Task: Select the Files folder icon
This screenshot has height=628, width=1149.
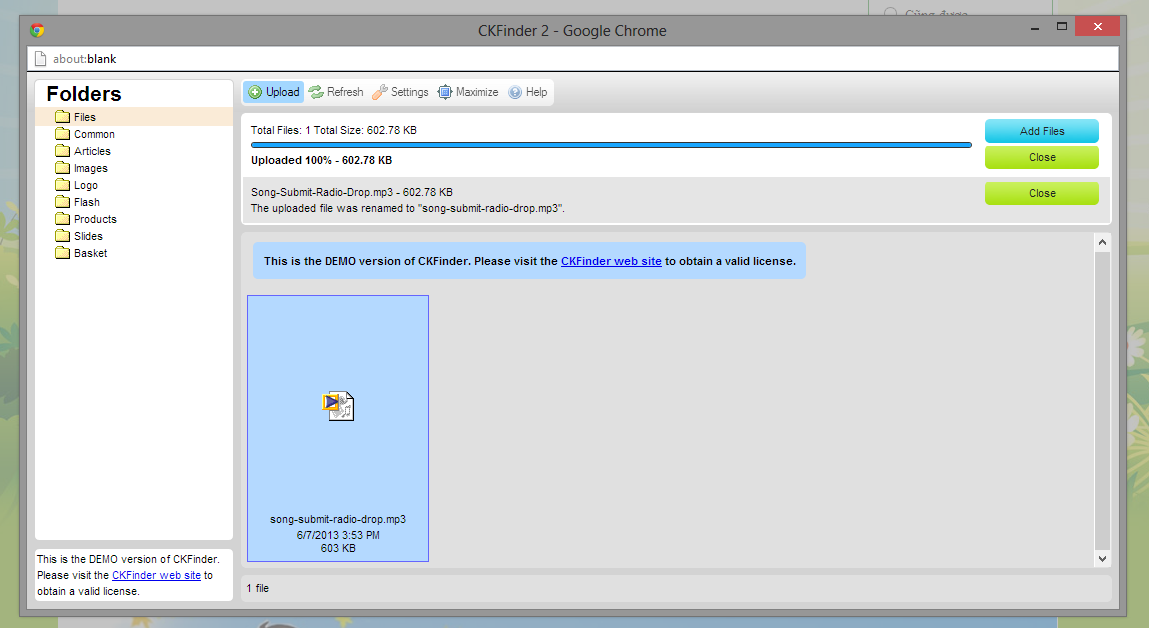Action: [x=62, y=117]
